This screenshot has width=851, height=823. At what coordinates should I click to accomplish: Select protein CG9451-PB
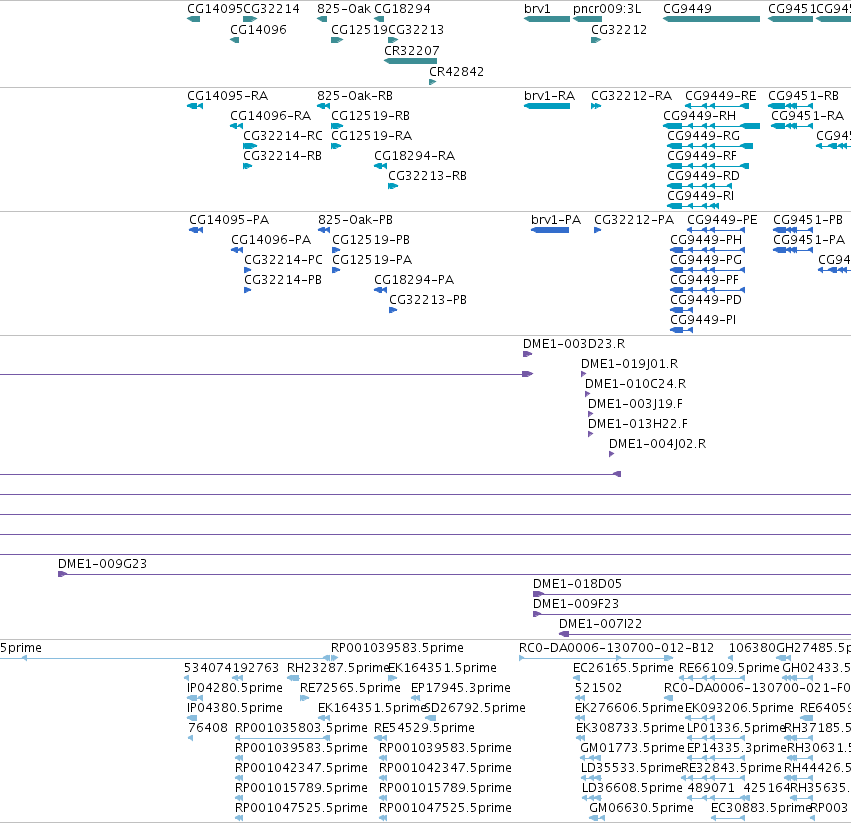click(808, 220)
